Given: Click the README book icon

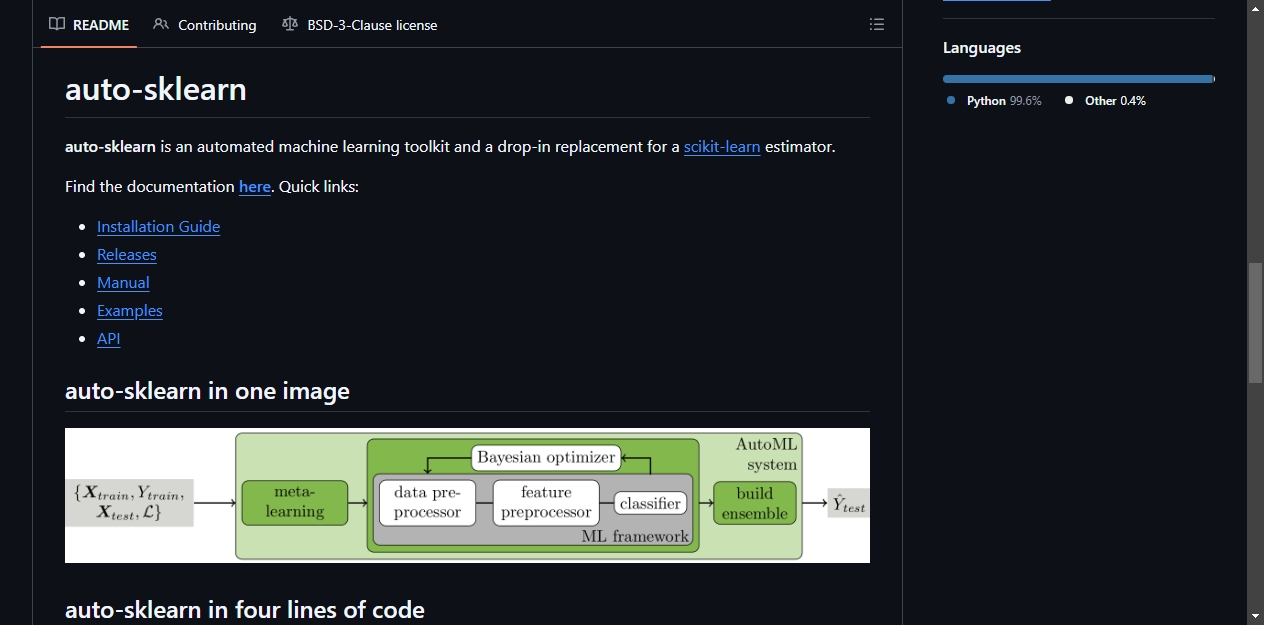Looking at the screenshot, I should (x=57, y=25).
